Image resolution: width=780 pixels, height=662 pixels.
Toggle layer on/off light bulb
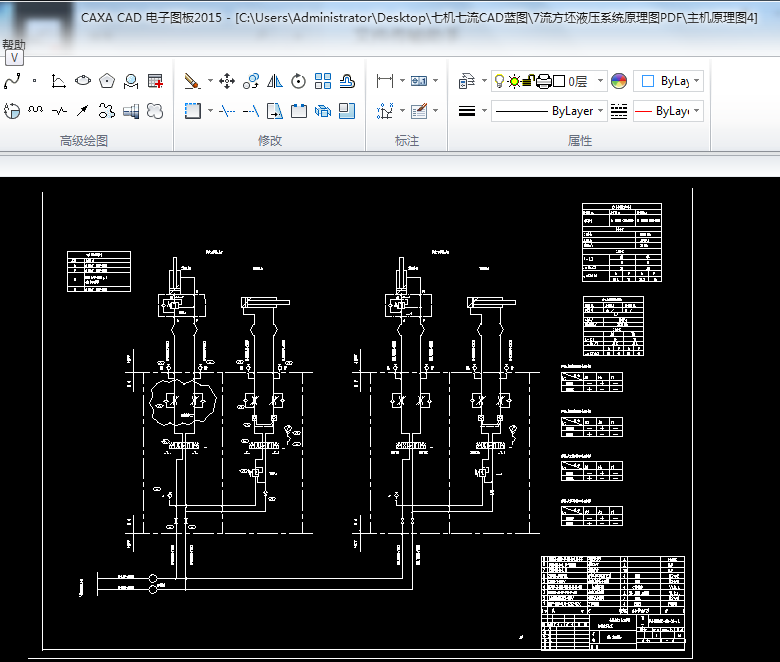[x=500, y=81]
